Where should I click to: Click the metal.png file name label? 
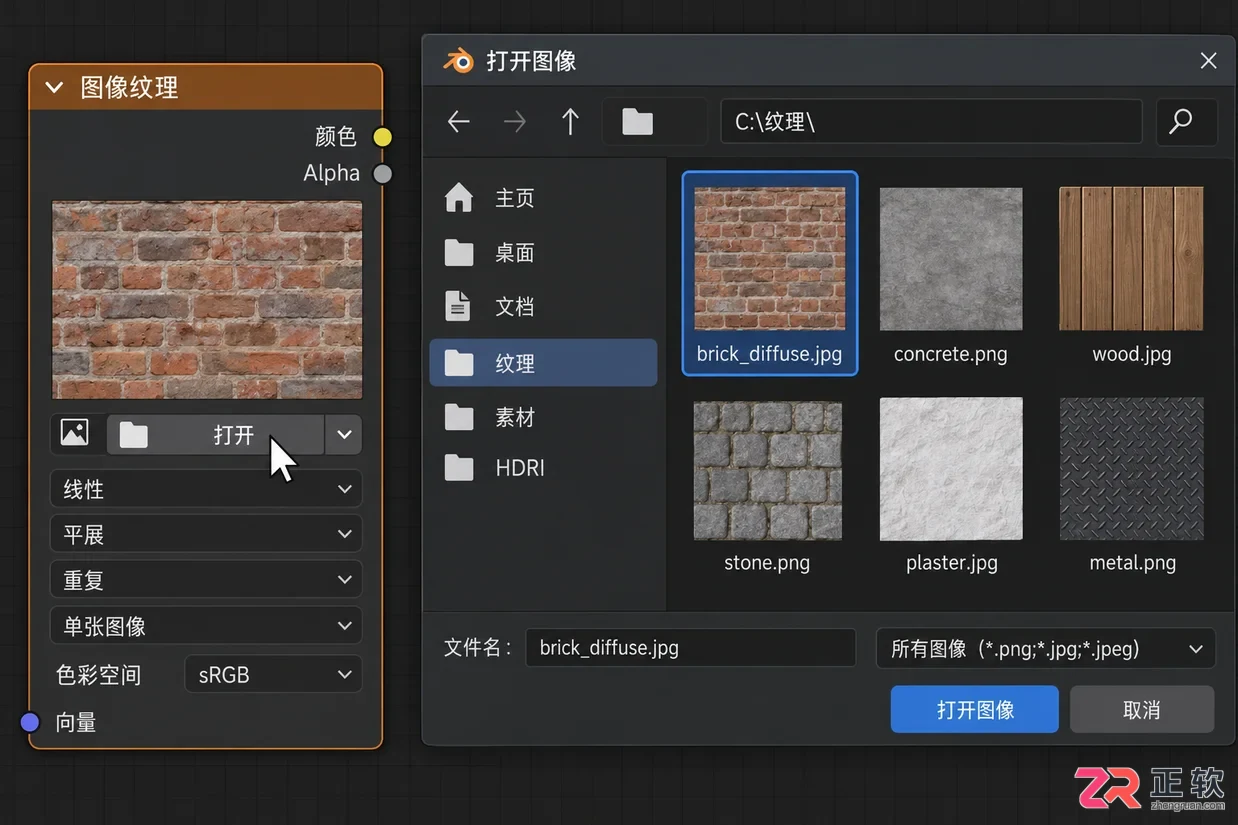[x=1132, y=563]
